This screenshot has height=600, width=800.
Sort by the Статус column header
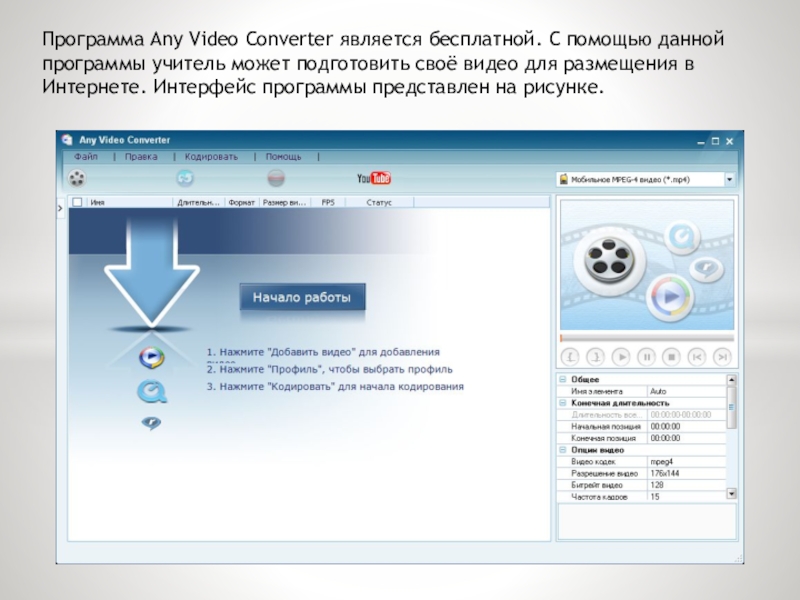tap(379, 203)
